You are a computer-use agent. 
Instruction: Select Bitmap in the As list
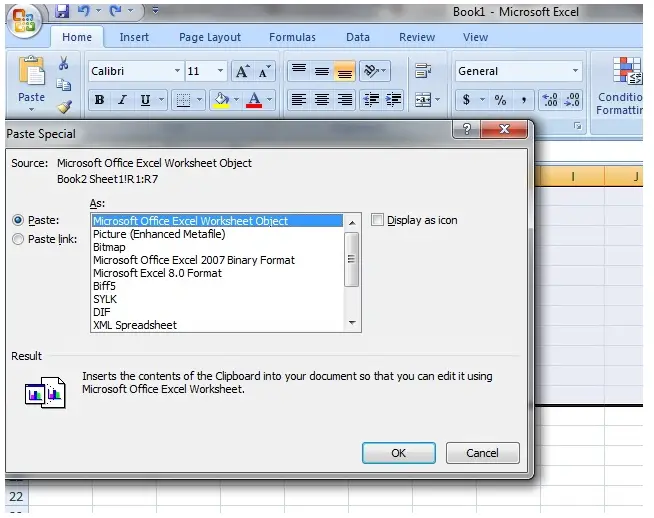109,247
